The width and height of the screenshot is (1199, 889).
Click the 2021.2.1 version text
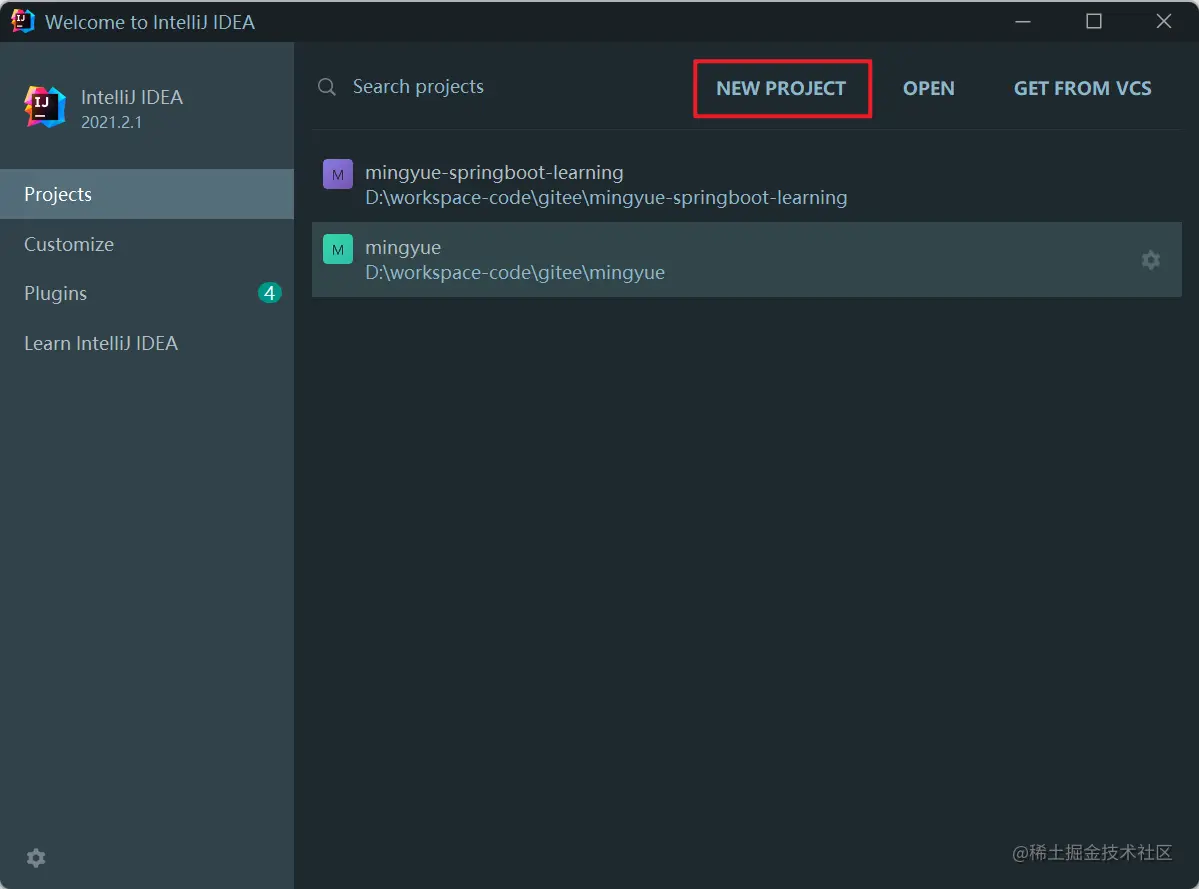[111, 122]
